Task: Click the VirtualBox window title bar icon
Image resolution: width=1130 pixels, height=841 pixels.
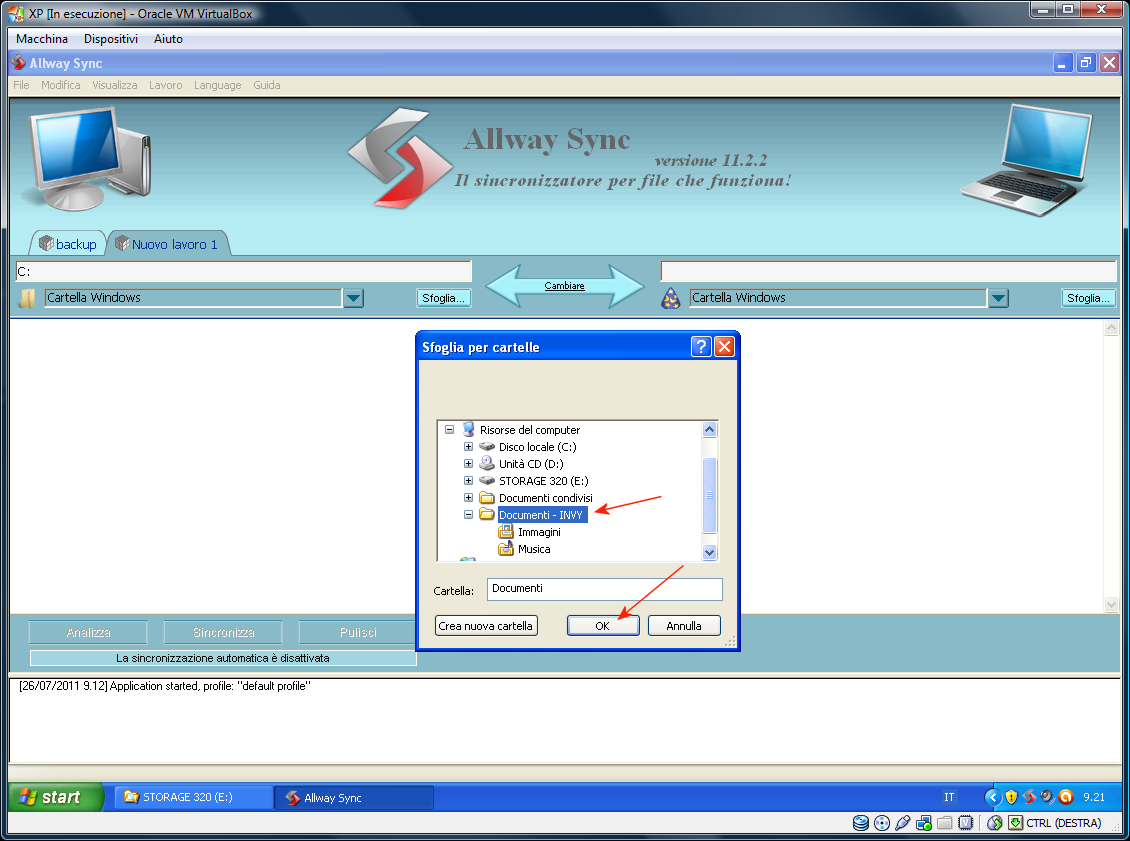Action: pos(16,13)
